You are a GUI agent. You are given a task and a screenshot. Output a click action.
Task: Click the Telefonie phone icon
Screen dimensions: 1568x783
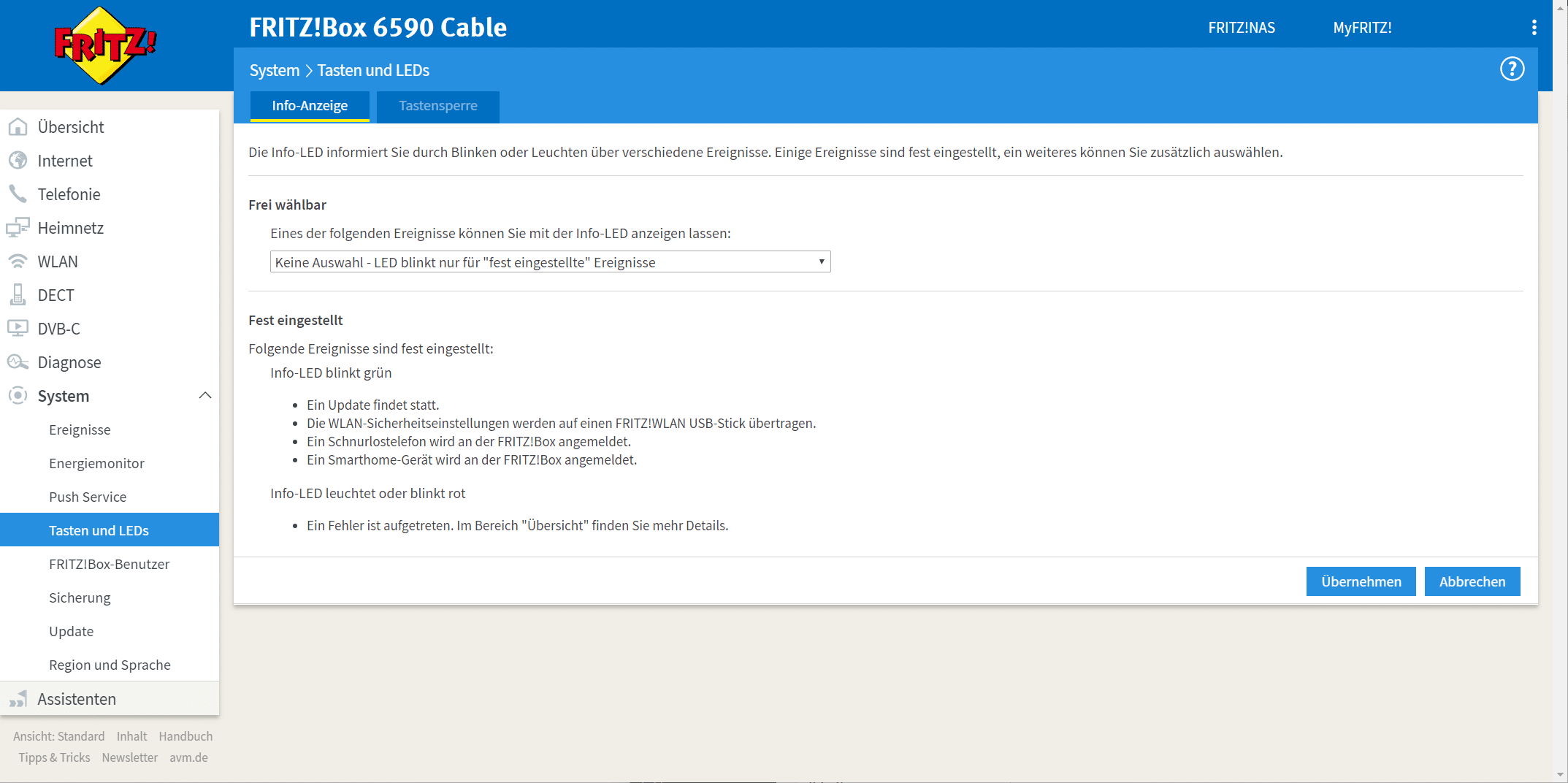pos(18,194)
